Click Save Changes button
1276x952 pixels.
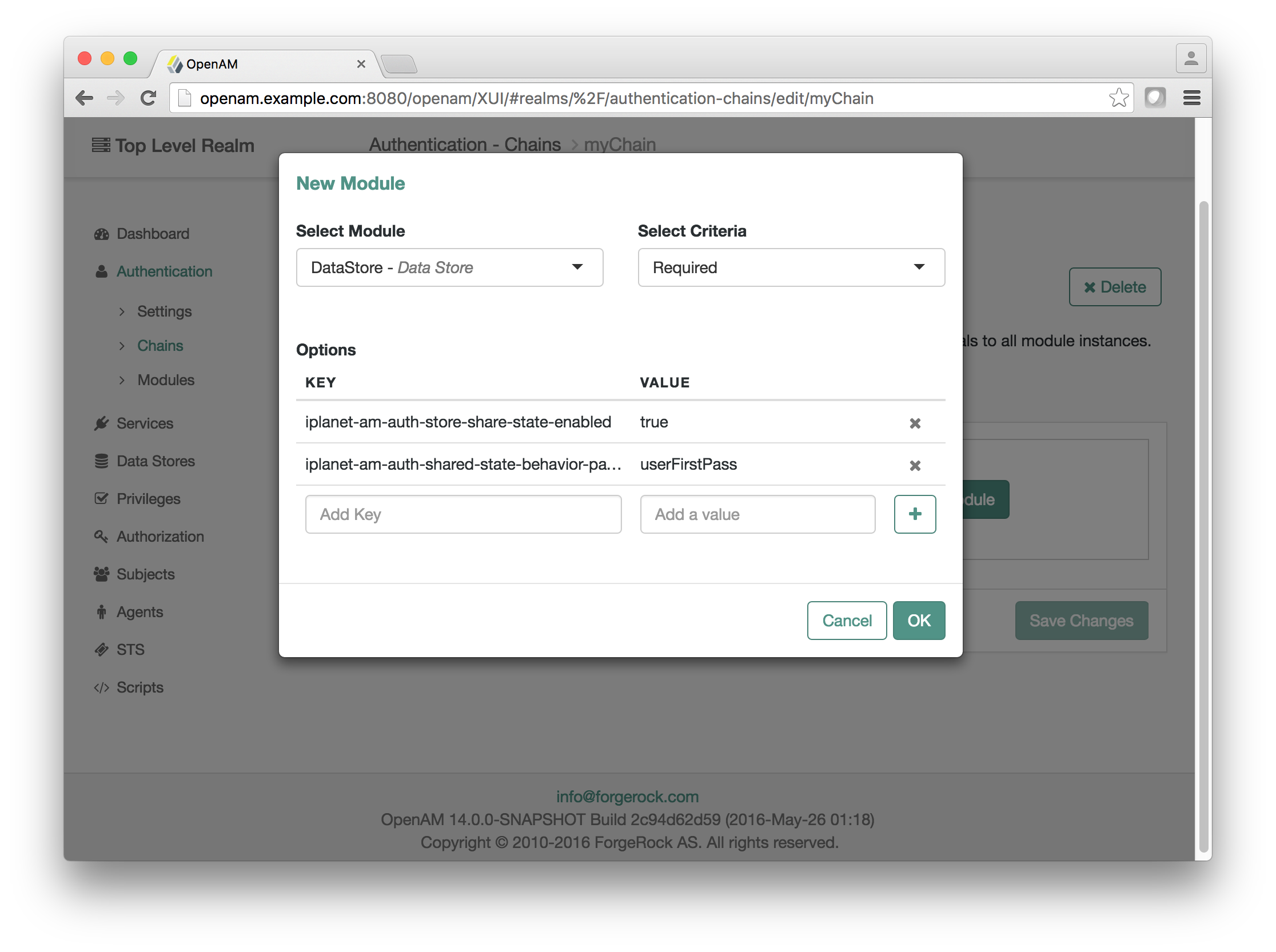1081,621
